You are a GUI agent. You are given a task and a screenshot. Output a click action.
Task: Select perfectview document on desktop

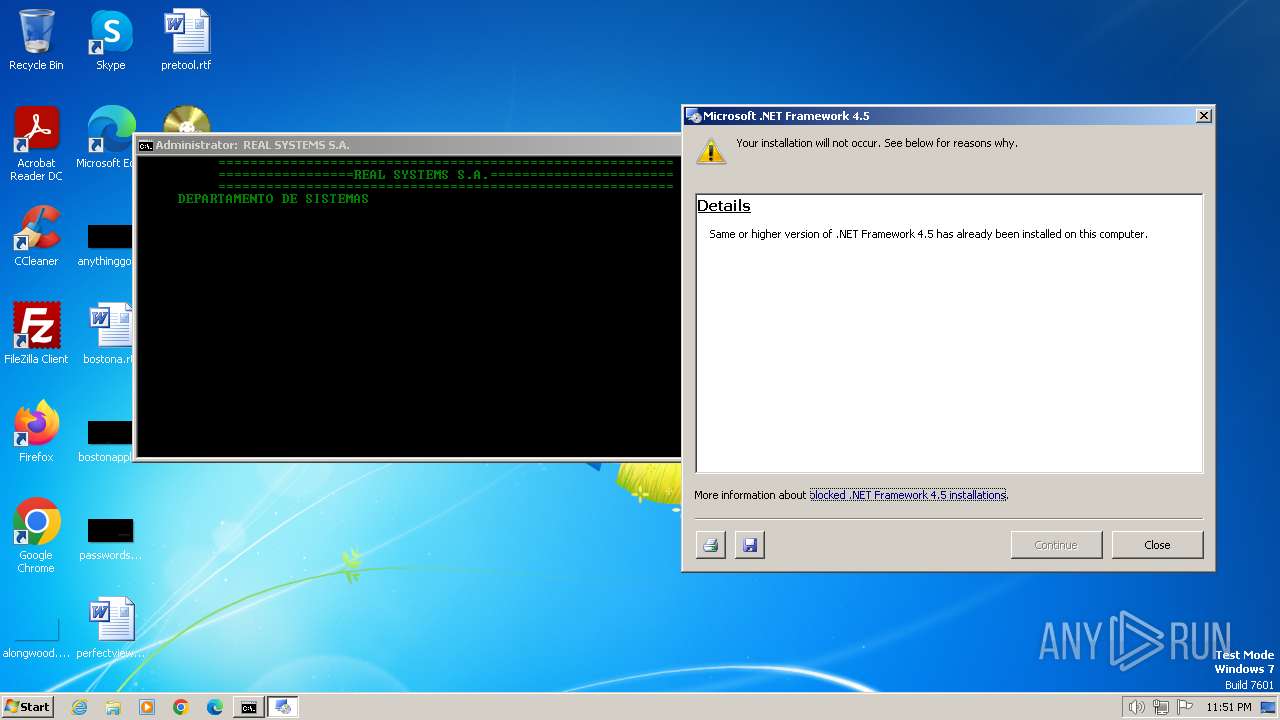tap(110, 628)
